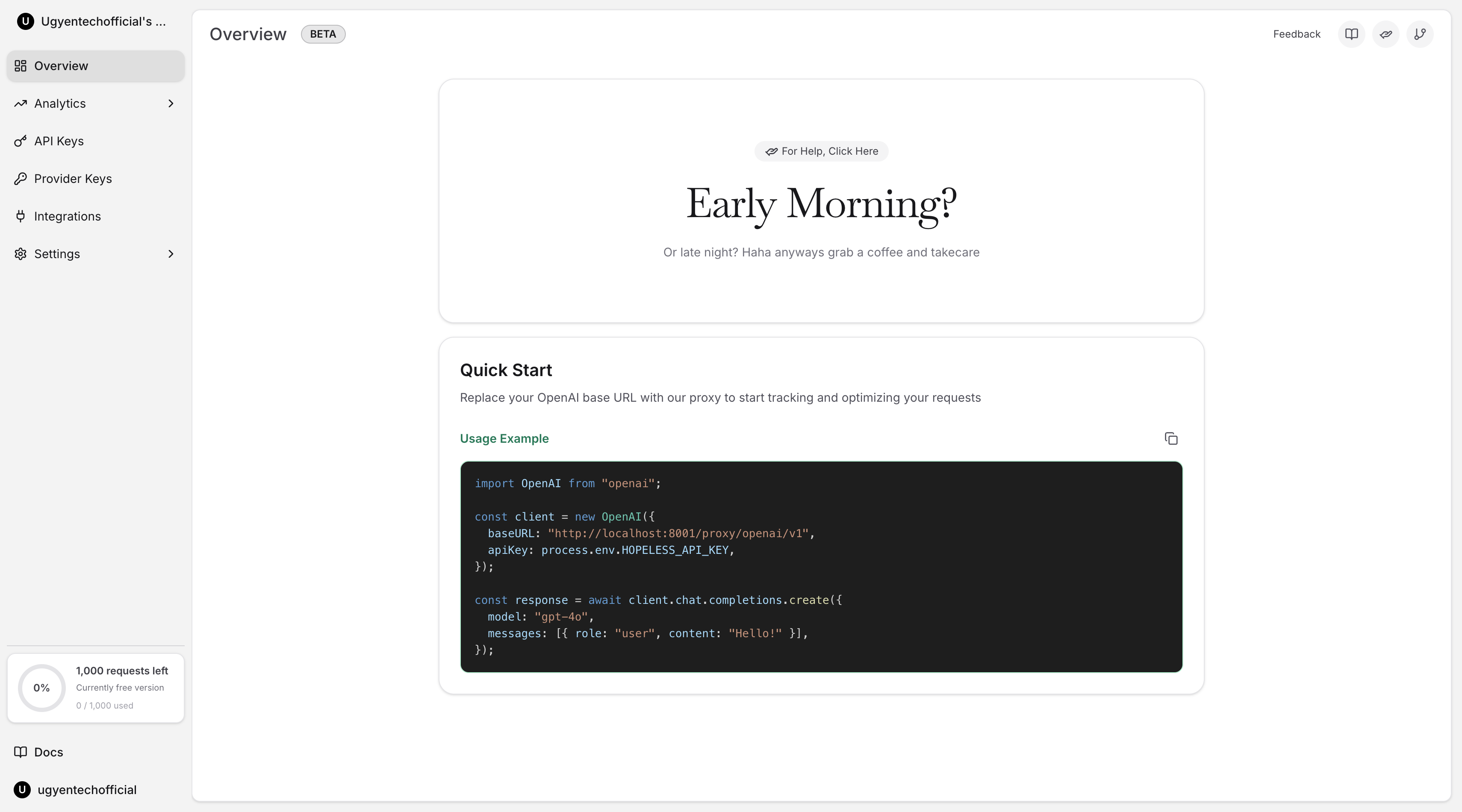1462x812 pixels.
Task: Open Integrations from the sidebar
Action: [x=67, y=216]
